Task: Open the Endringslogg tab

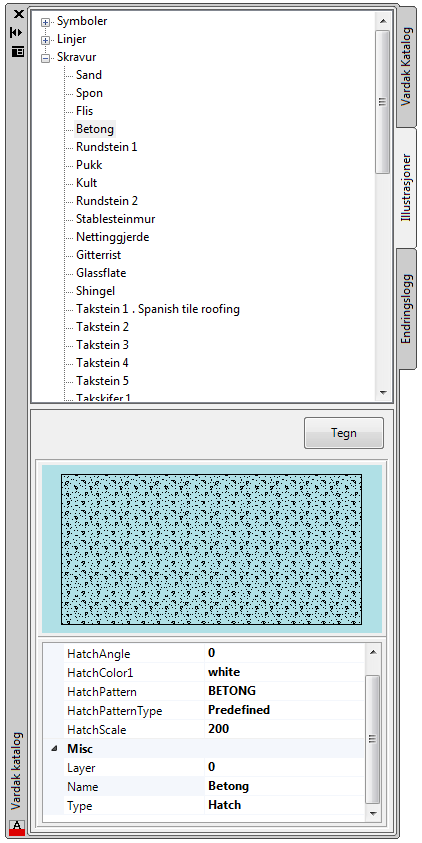Action: (407, 309)
